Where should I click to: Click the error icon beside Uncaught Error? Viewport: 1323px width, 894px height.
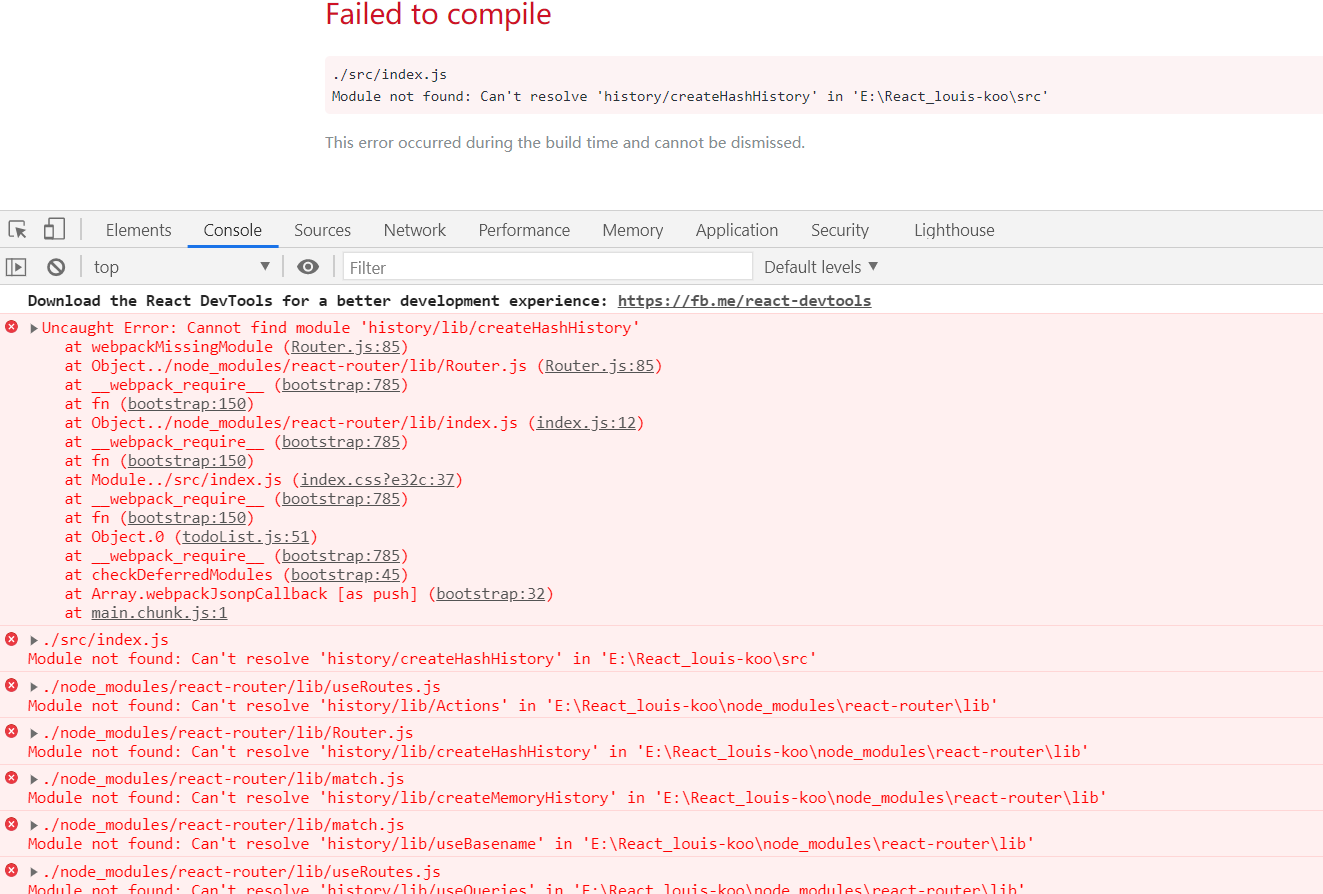11,326
